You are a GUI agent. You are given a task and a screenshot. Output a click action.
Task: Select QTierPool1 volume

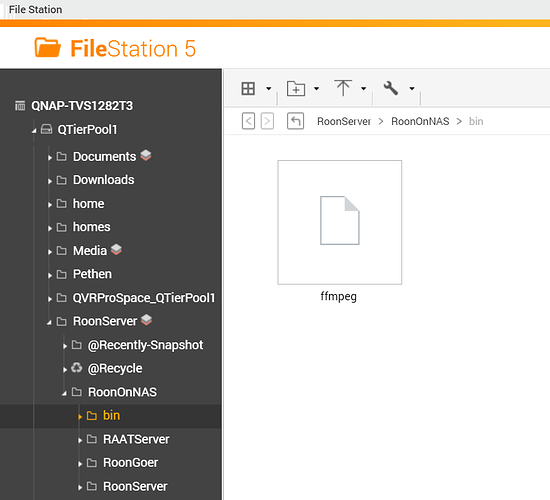coord(87,130)
